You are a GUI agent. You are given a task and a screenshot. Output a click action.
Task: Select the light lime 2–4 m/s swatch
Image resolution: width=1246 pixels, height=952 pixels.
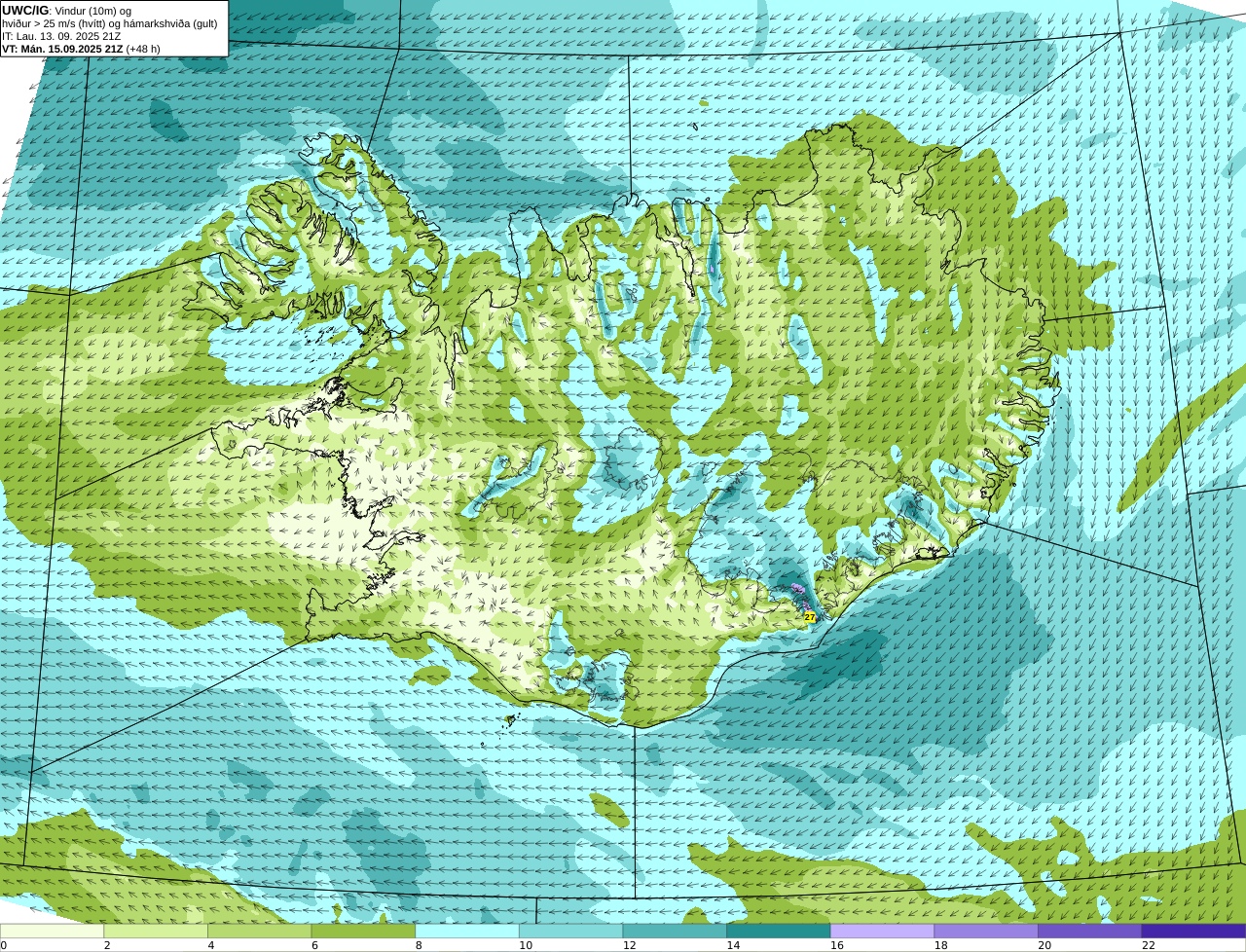(156, 931)
